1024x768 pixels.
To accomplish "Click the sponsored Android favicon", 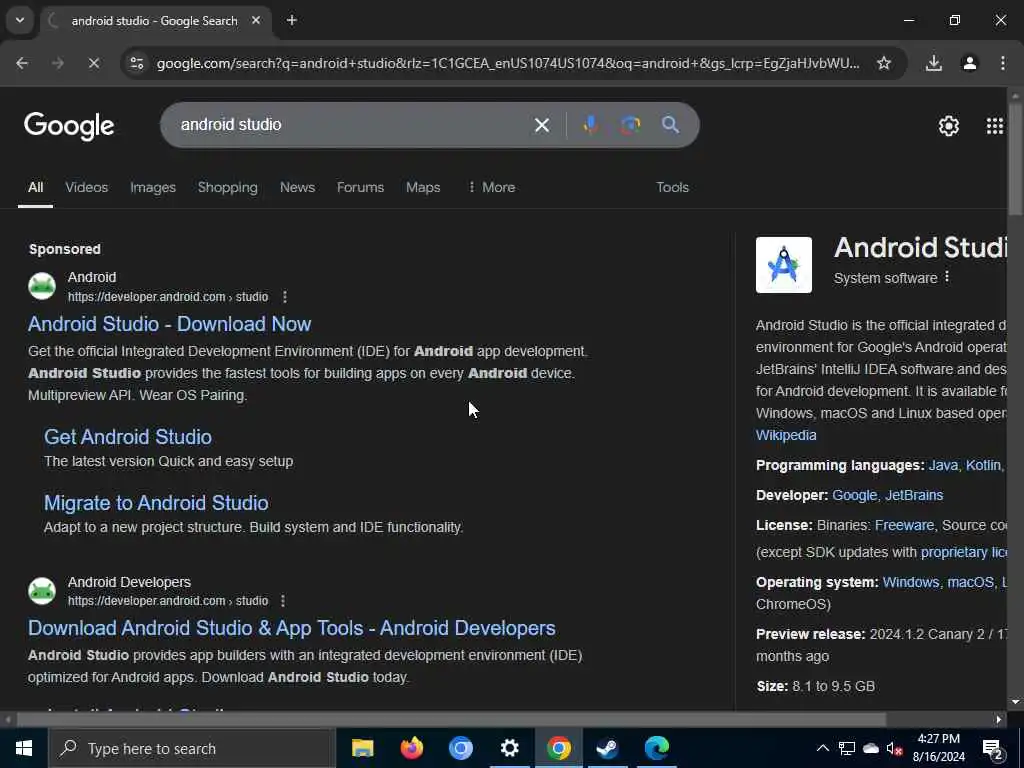I will click(x=42, y=286).
